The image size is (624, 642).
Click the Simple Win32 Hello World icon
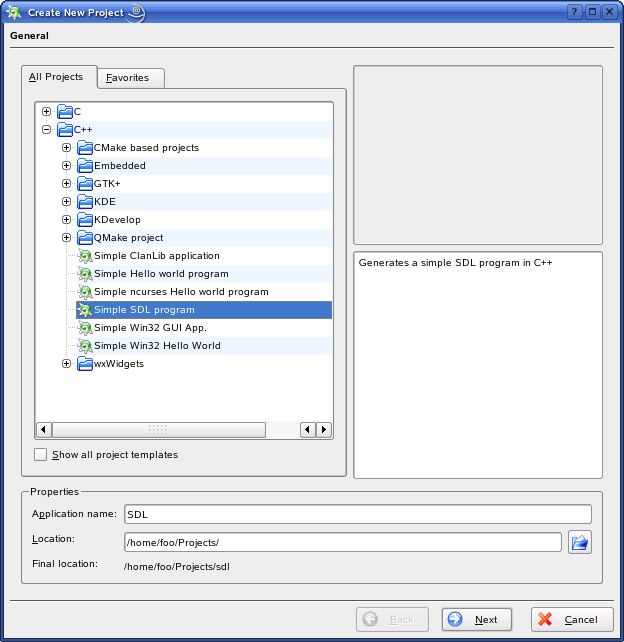coord(85,346)
